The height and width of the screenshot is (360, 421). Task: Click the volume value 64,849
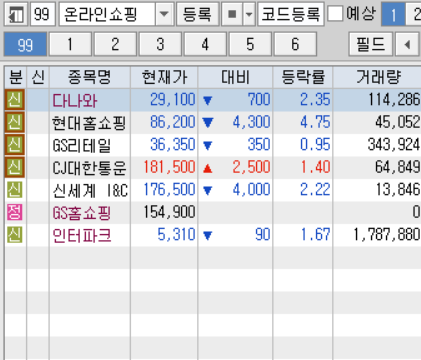pyautogui.click(x=398, y=167)
